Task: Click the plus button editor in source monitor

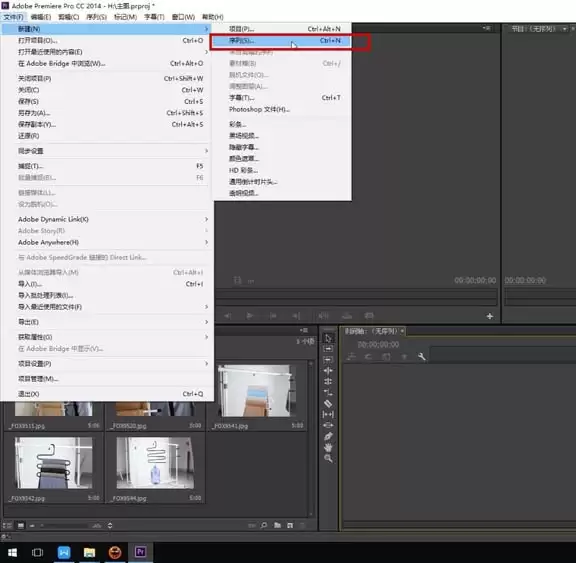Action: (x=490, y=316)
